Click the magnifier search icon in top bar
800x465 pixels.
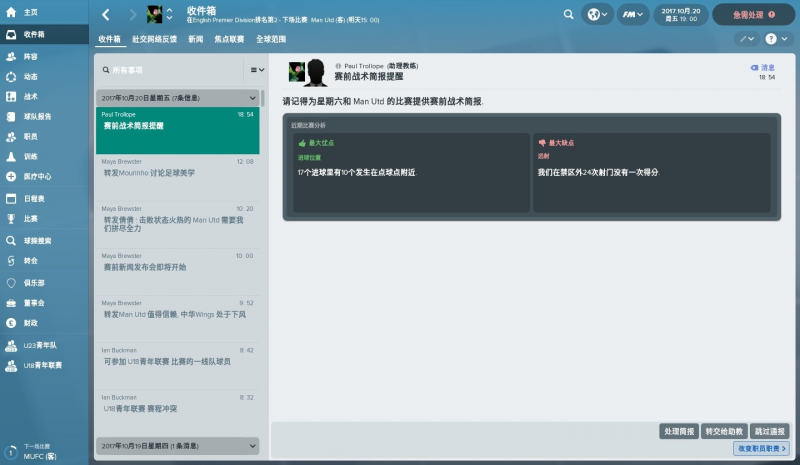[568, 15]
